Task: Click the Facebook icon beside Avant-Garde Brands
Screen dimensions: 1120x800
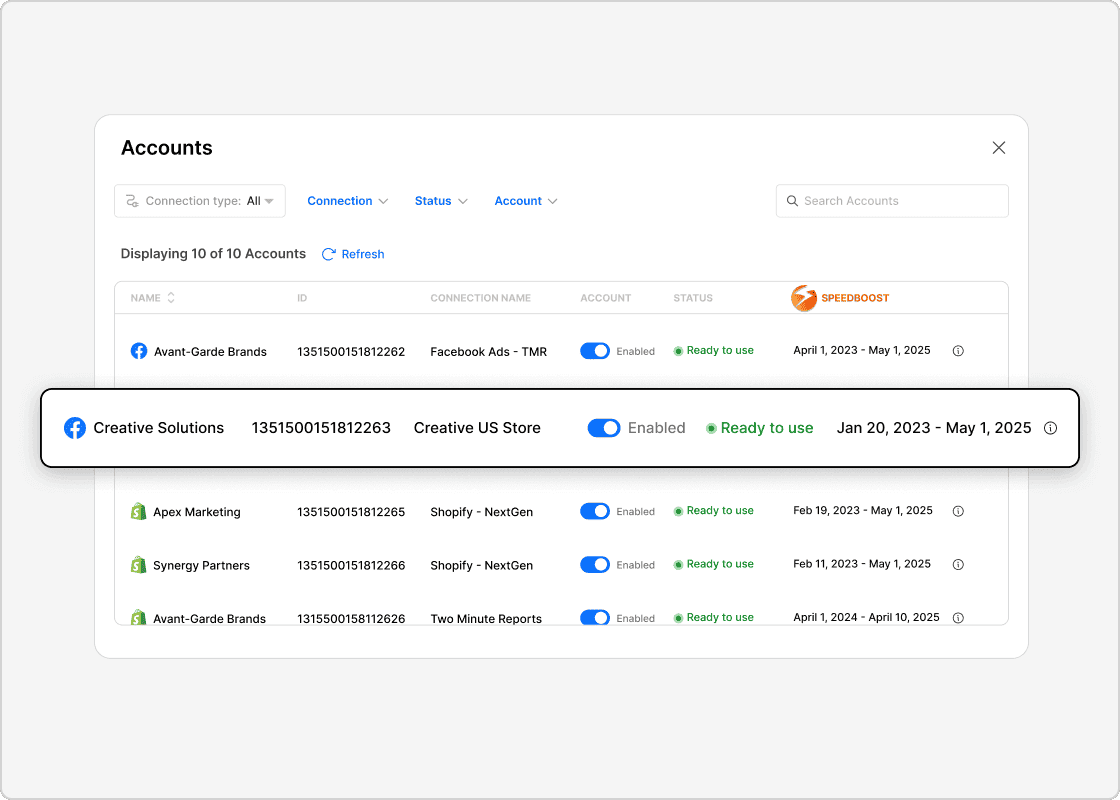Action: 138,351
